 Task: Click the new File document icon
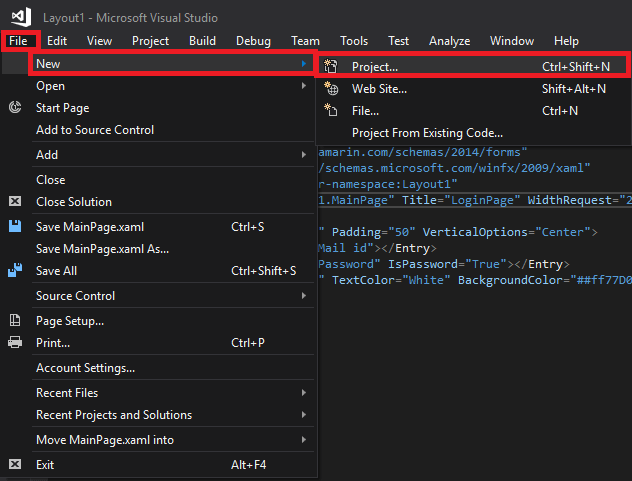point(331,111)
